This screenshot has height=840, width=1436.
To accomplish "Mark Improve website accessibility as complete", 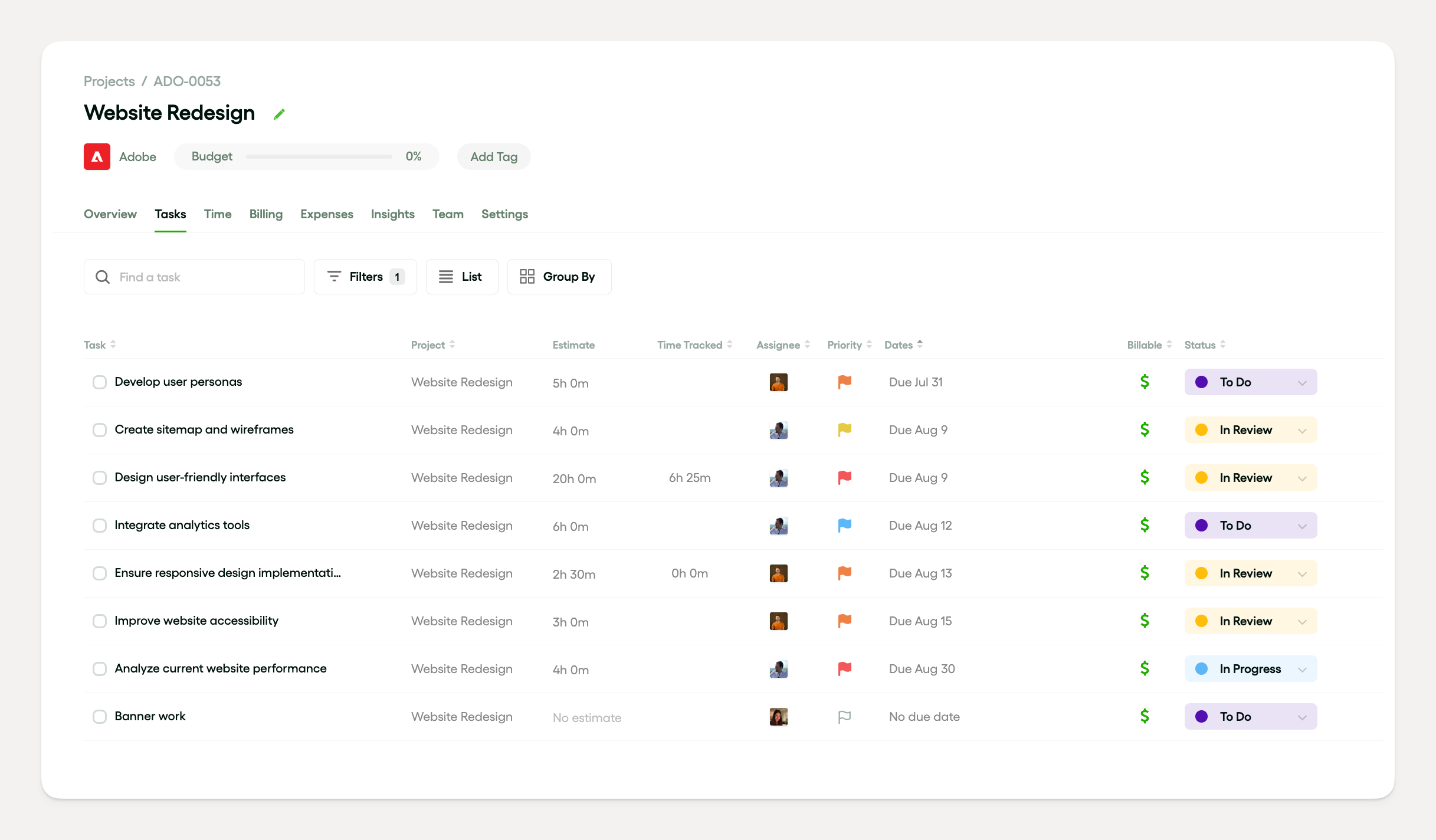I will point(100,621).
